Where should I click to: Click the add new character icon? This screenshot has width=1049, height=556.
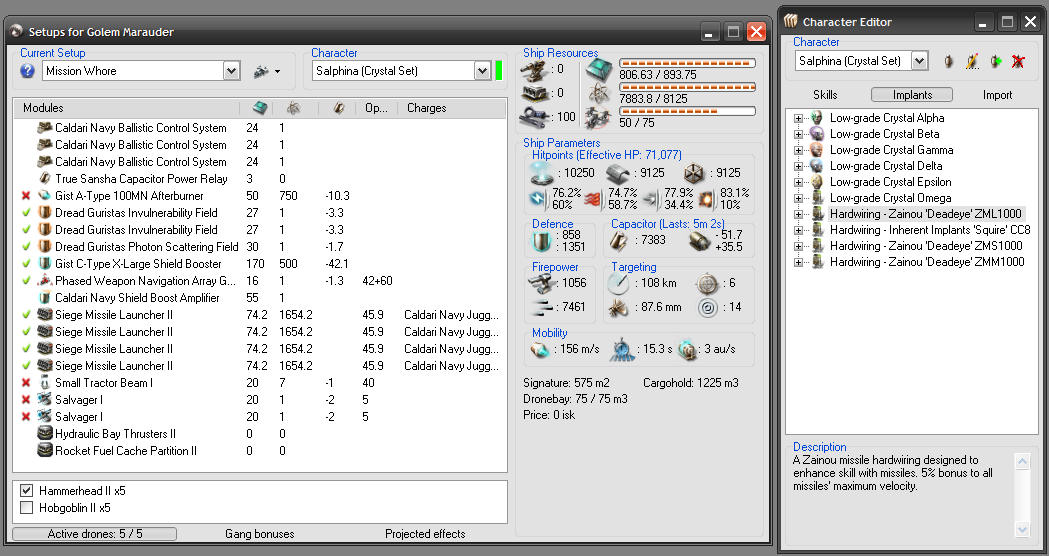(x=995, y=62)
